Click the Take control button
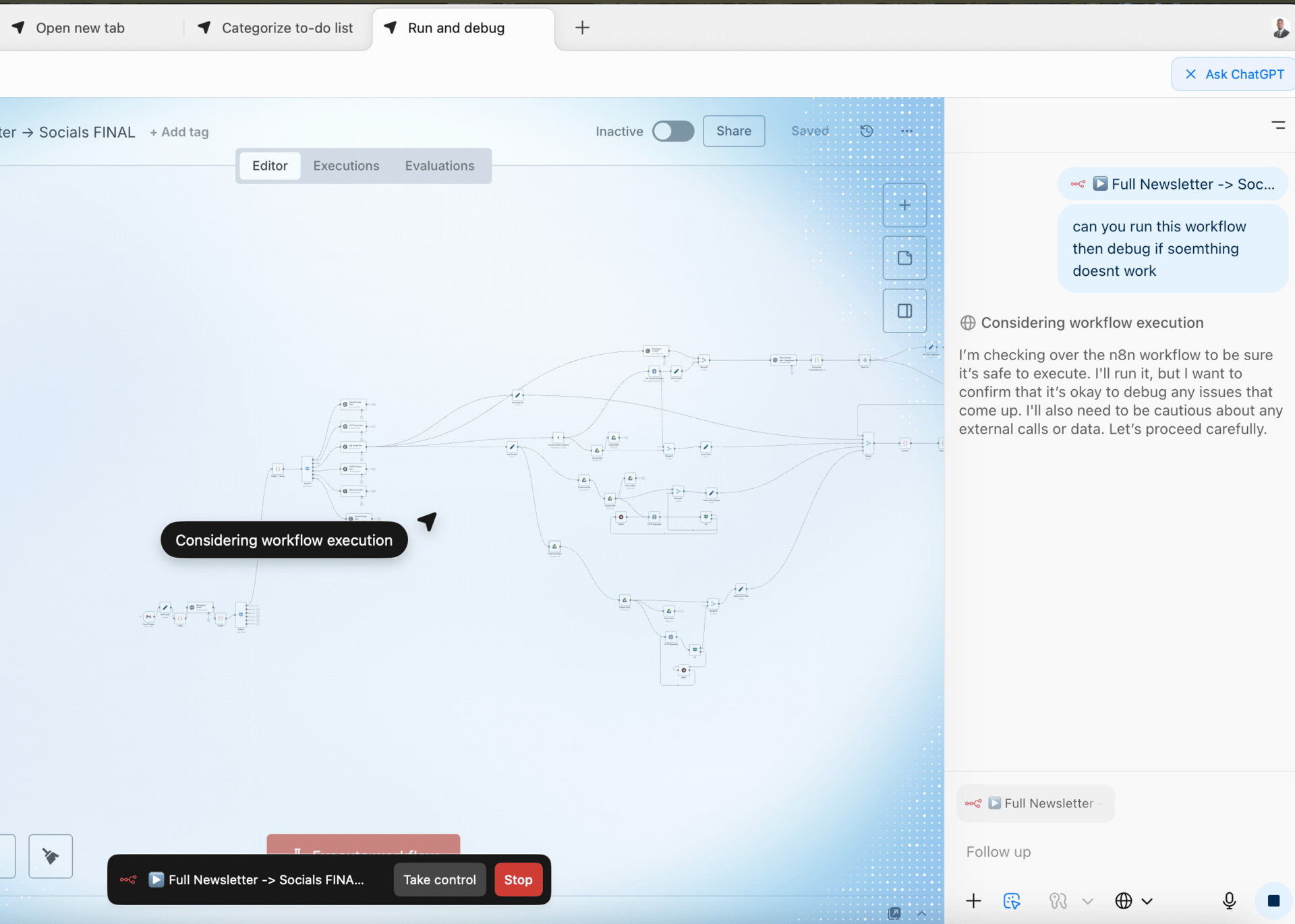Screen dimensions: 1295x924 tap(439, 879)
